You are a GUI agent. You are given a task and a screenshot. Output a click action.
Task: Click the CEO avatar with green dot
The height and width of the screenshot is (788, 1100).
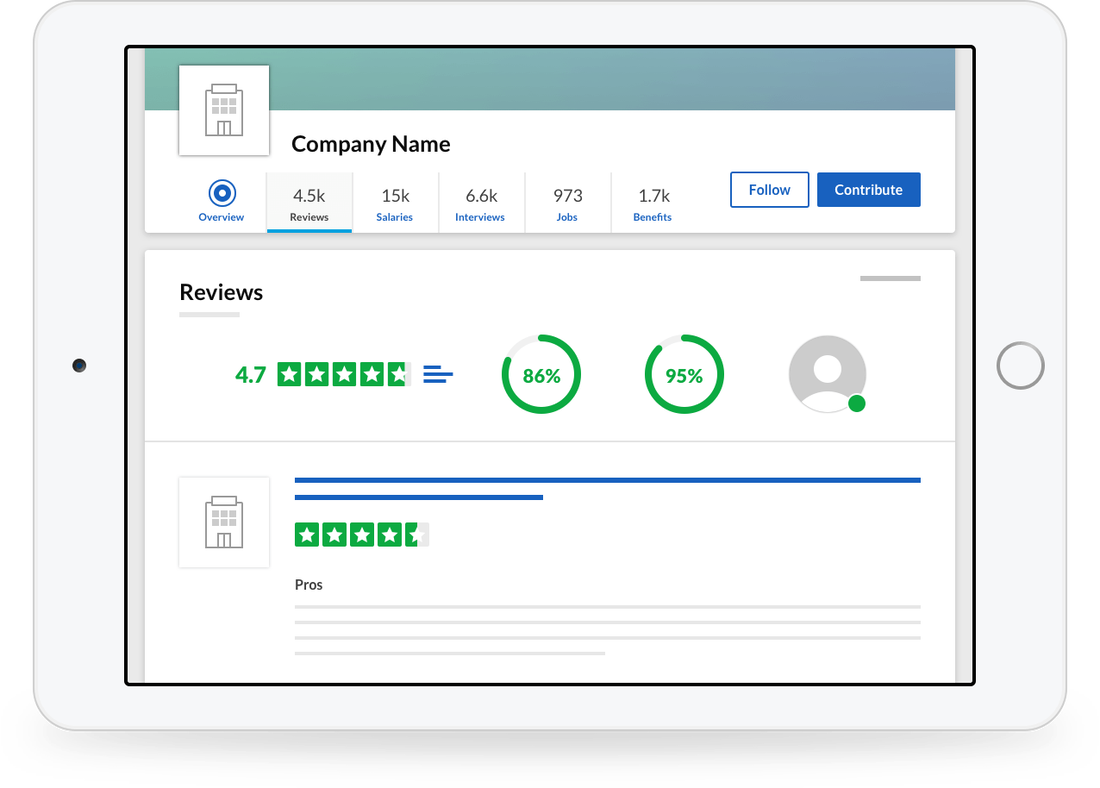tap(827, 374)
